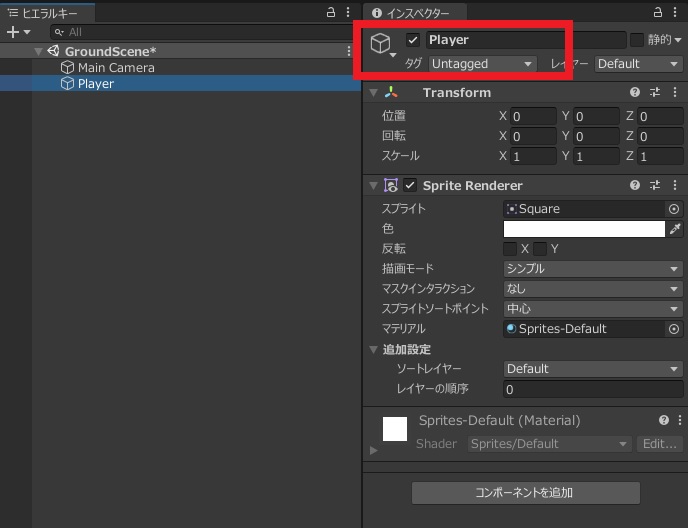
Task: Open the Inspector panel options menu
Action: coord(675,12)
